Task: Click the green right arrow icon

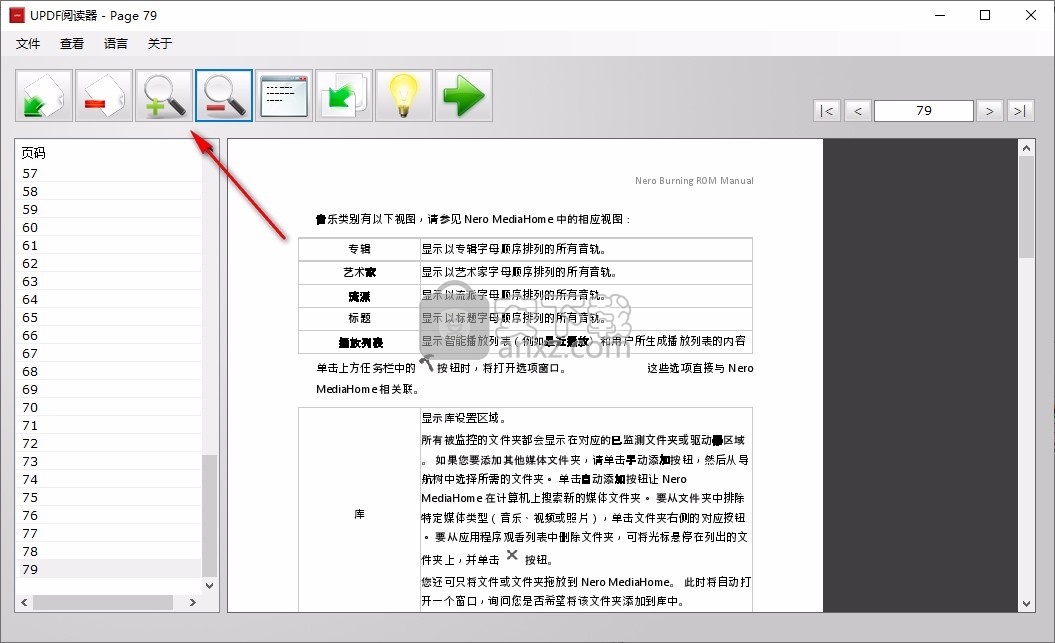Action: pyautogui.click(x=464, y=96)
